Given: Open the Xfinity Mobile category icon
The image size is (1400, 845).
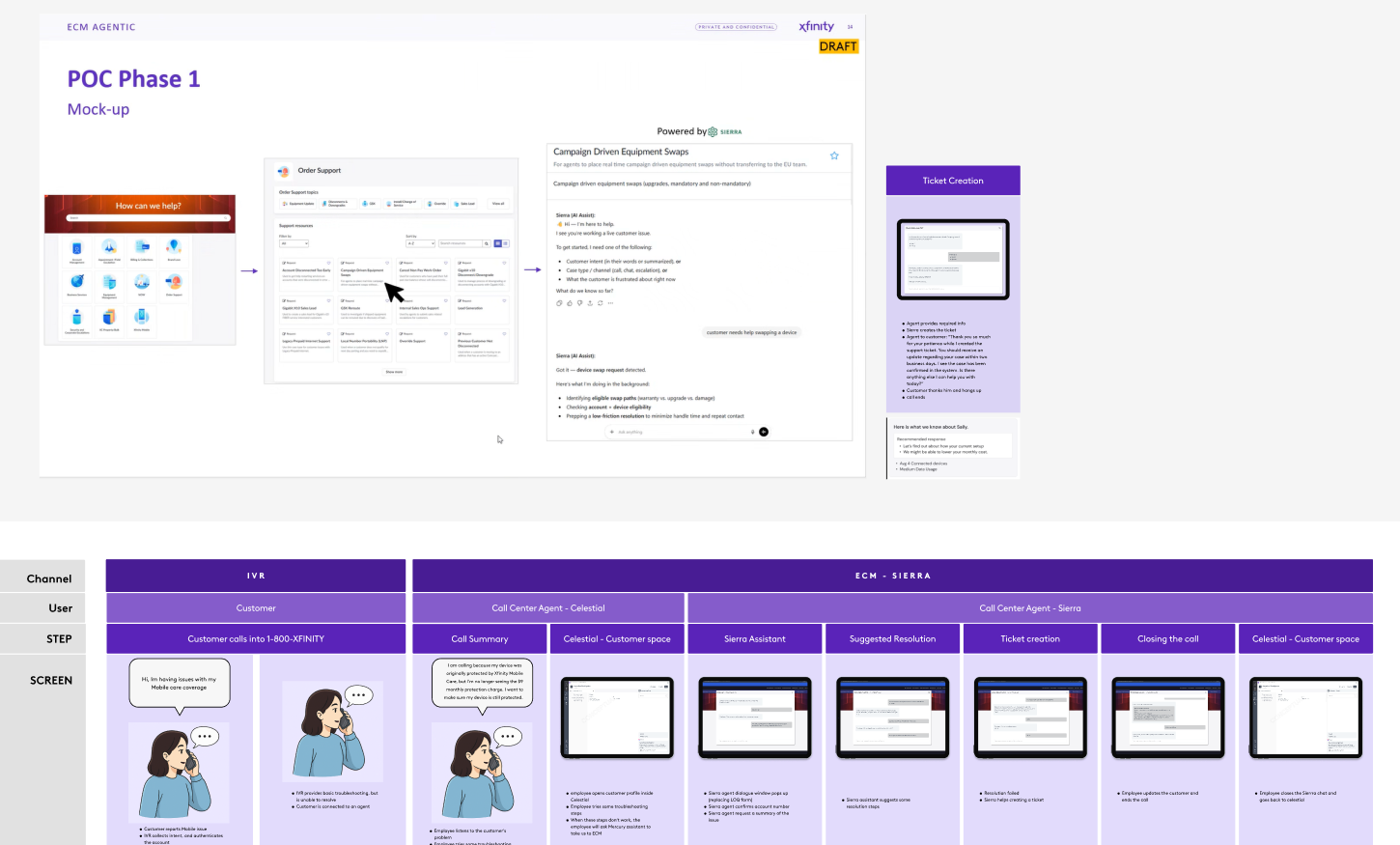Looking at the screenshot, I should 142,317.
